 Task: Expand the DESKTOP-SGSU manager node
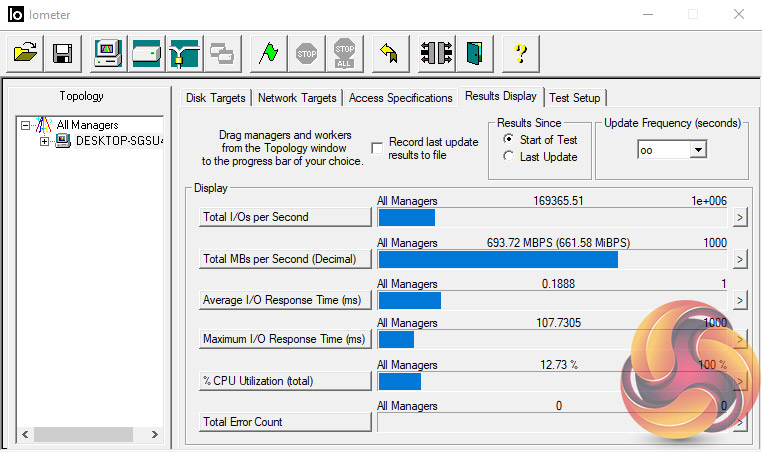(x=44, y=141)
